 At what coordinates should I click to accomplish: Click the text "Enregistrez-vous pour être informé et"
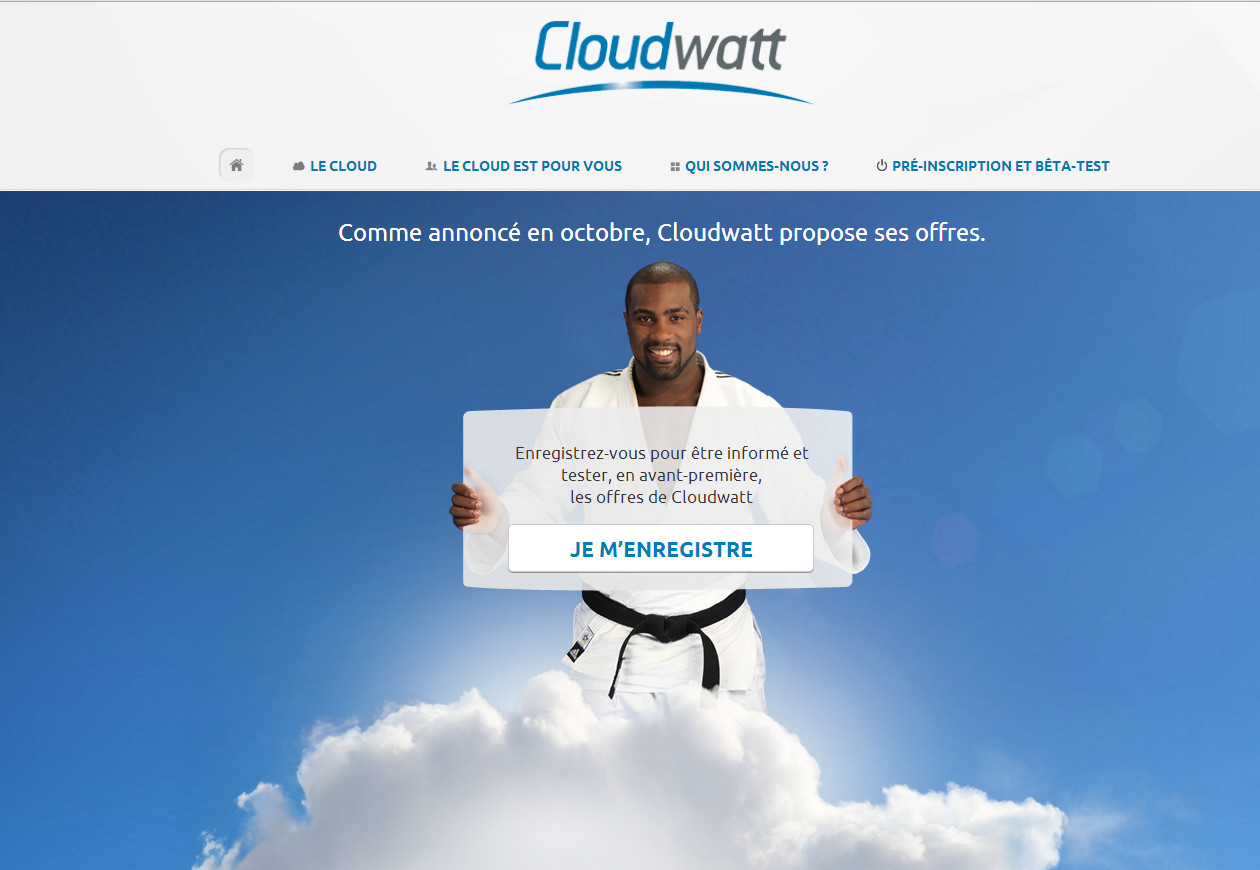pyautogui.click(x=662, y=453)
